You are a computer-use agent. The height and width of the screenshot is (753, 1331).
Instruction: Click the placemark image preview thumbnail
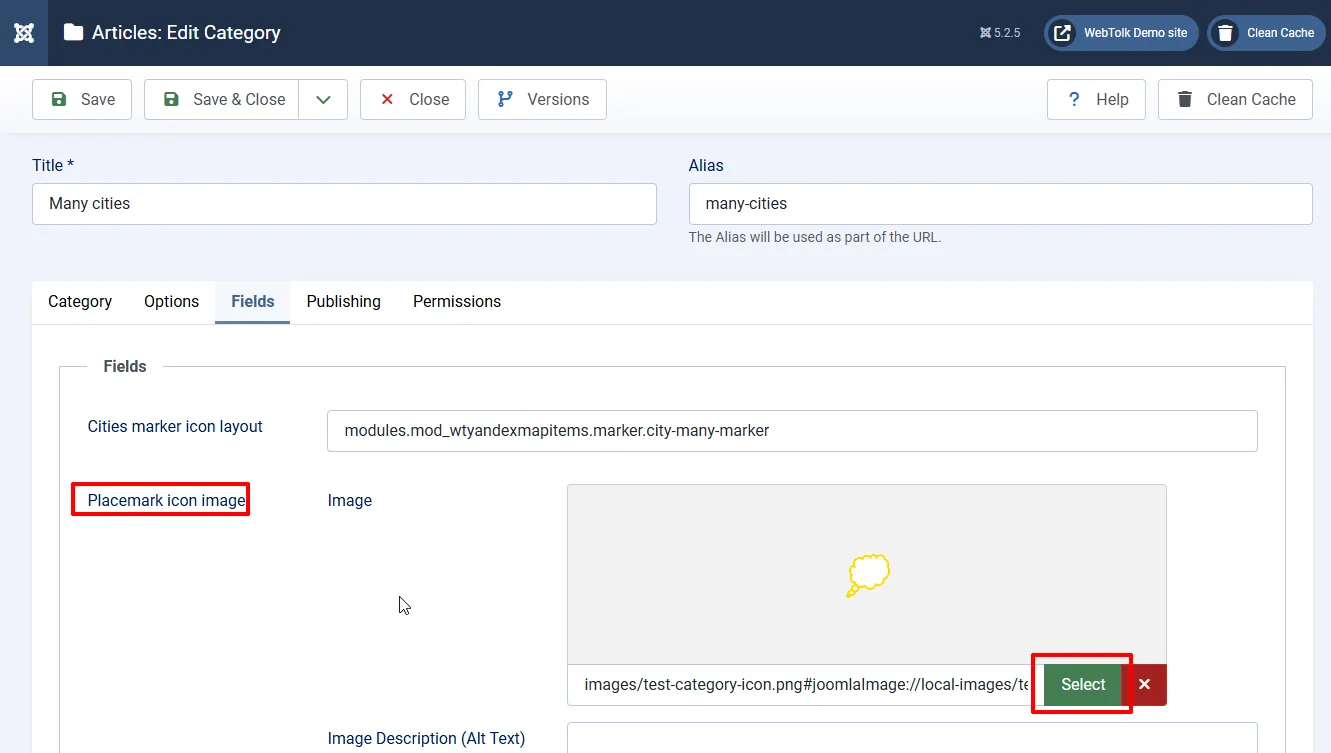click(867, 575)
